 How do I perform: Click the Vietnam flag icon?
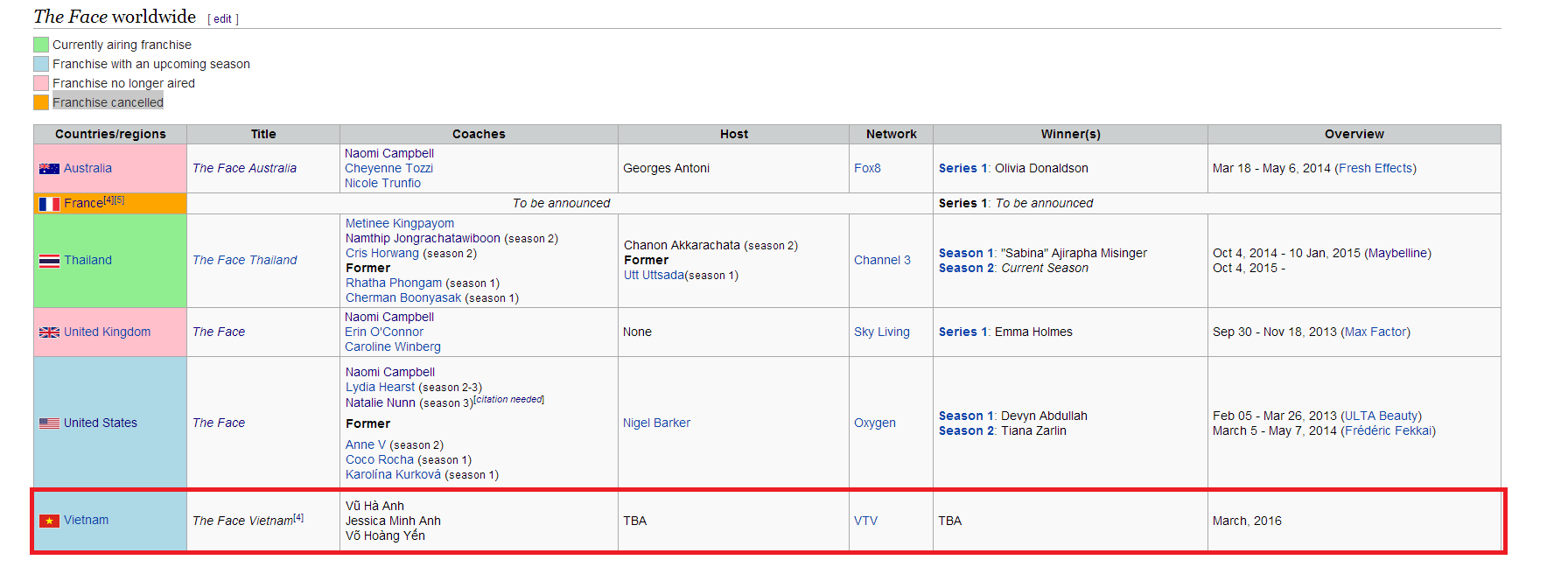pyautogui.click(x=49, y=521)
